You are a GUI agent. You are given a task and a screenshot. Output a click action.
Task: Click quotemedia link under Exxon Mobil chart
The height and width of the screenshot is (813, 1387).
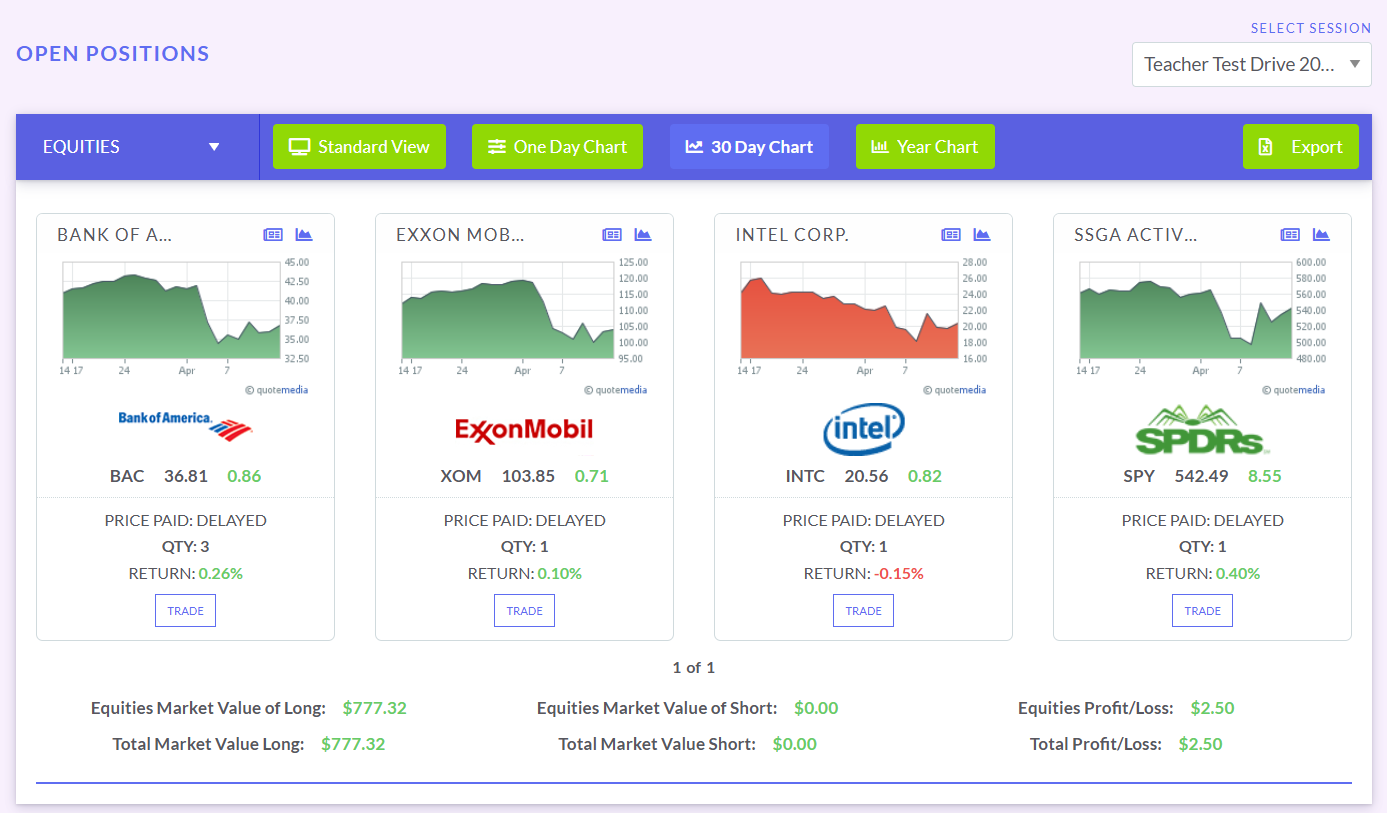[x=615, y=390]
